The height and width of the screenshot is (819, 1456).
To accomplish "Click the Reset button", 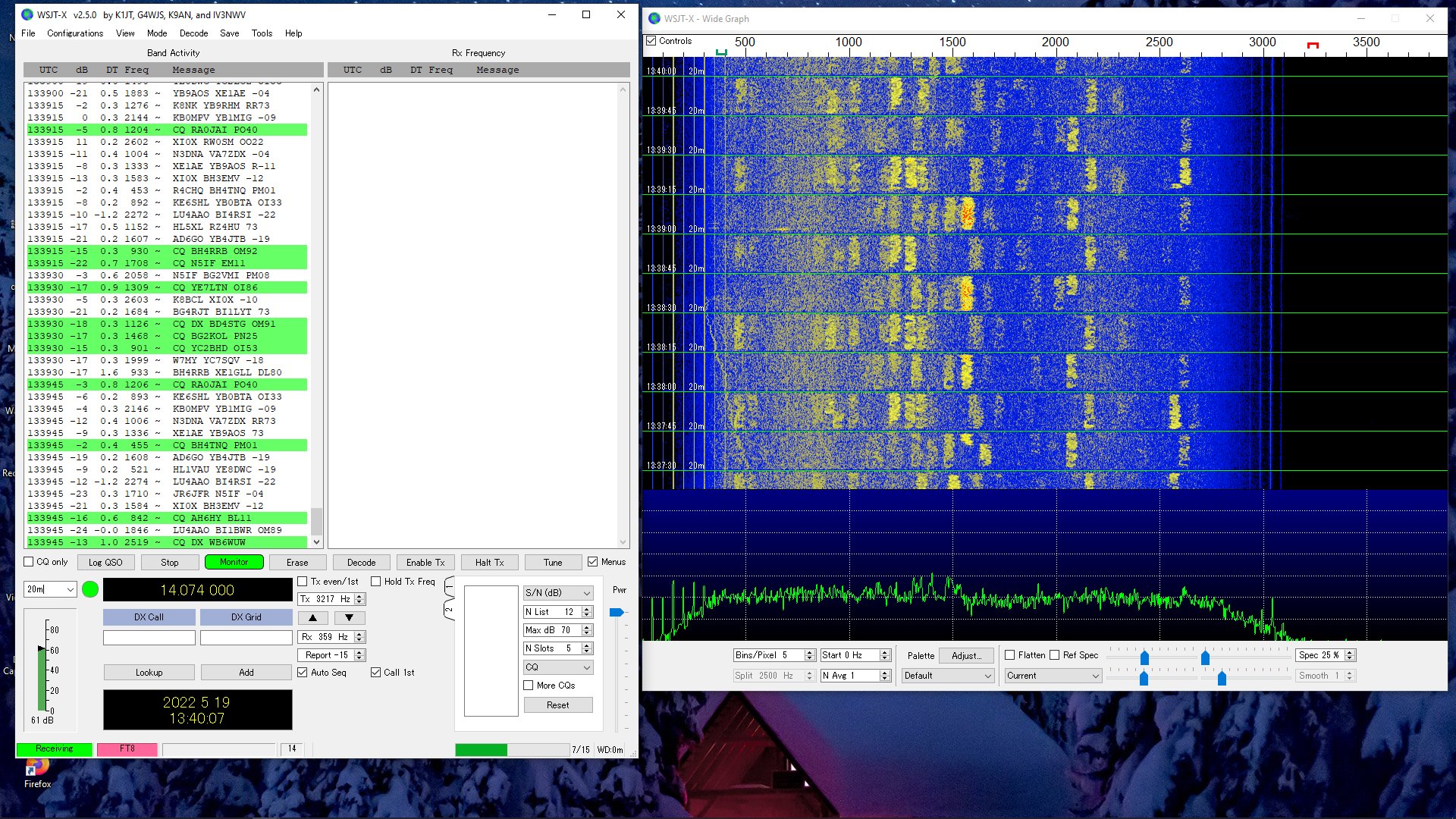I will [558, 705].
